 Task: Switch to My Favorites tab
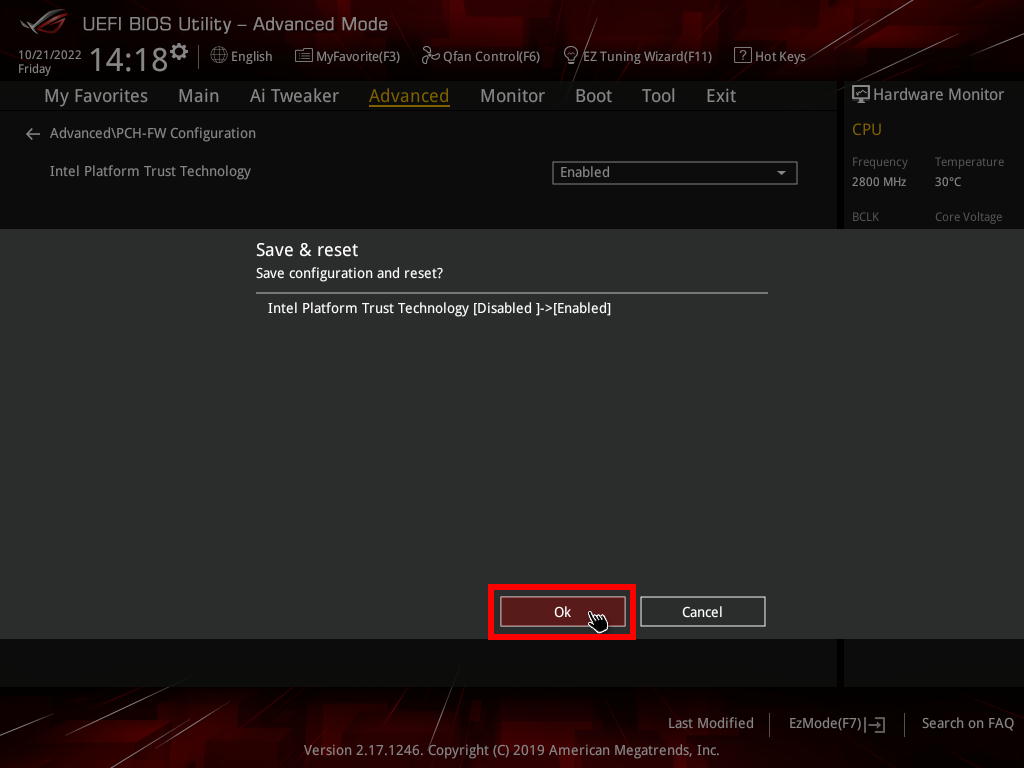96,96
